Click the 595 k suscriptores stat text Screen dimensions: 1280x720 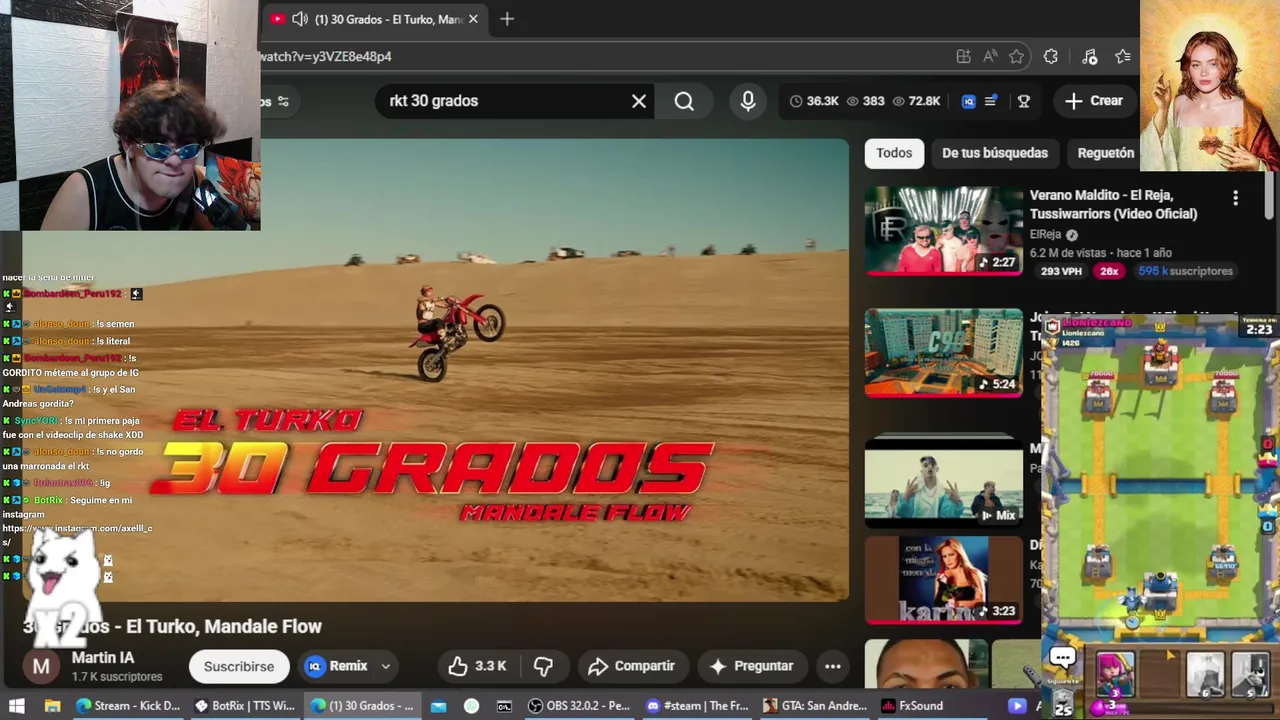[x=1185, y=271]
